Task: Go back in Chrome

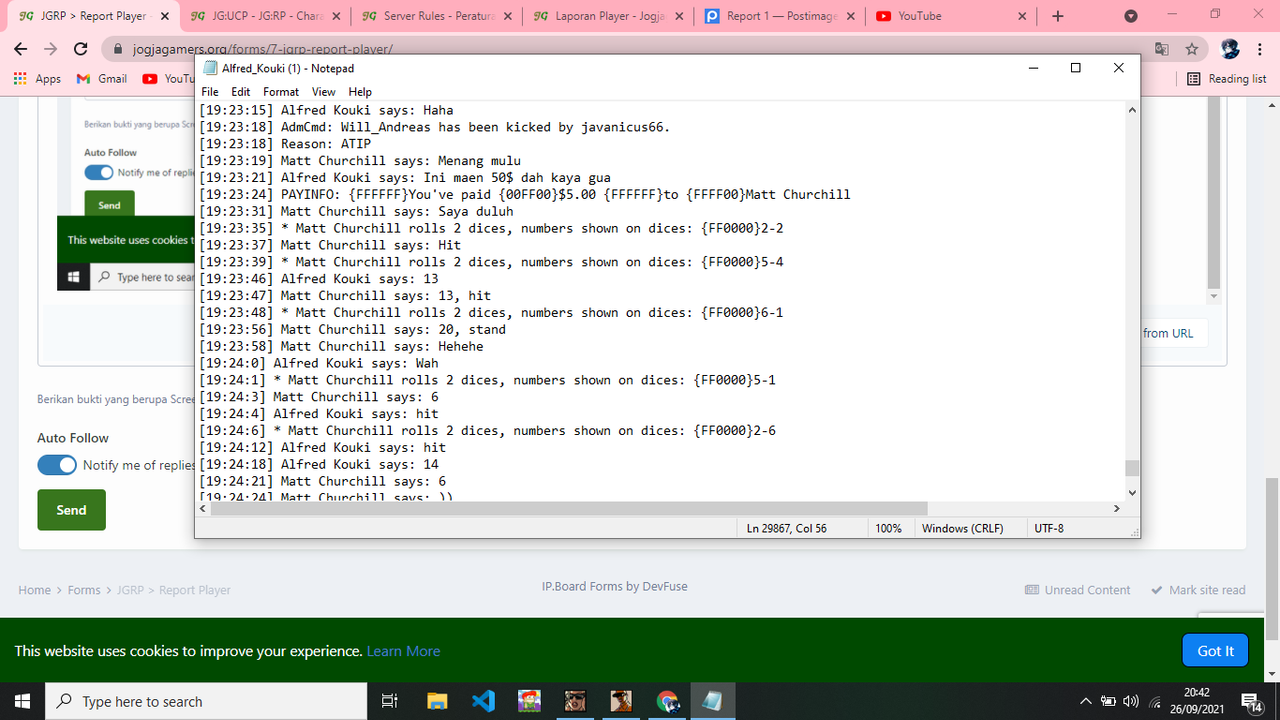Action: point(21,49)
